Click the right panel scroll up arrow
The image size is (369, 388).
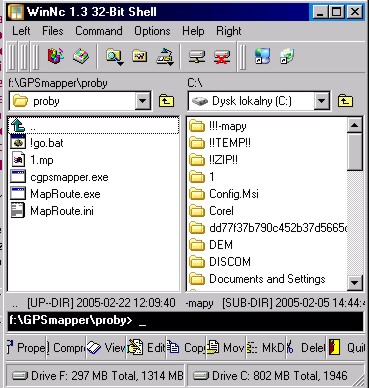[355, 125]
